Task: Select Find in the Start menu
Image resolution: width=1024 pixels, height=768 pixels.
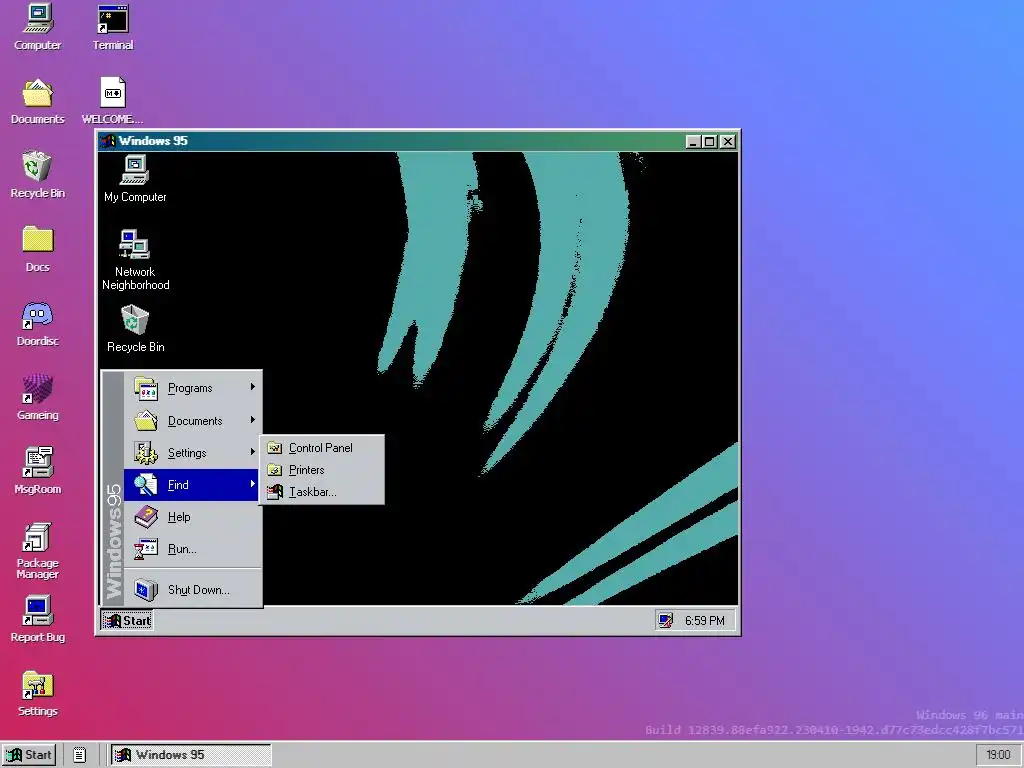Action: coord(193,485)
